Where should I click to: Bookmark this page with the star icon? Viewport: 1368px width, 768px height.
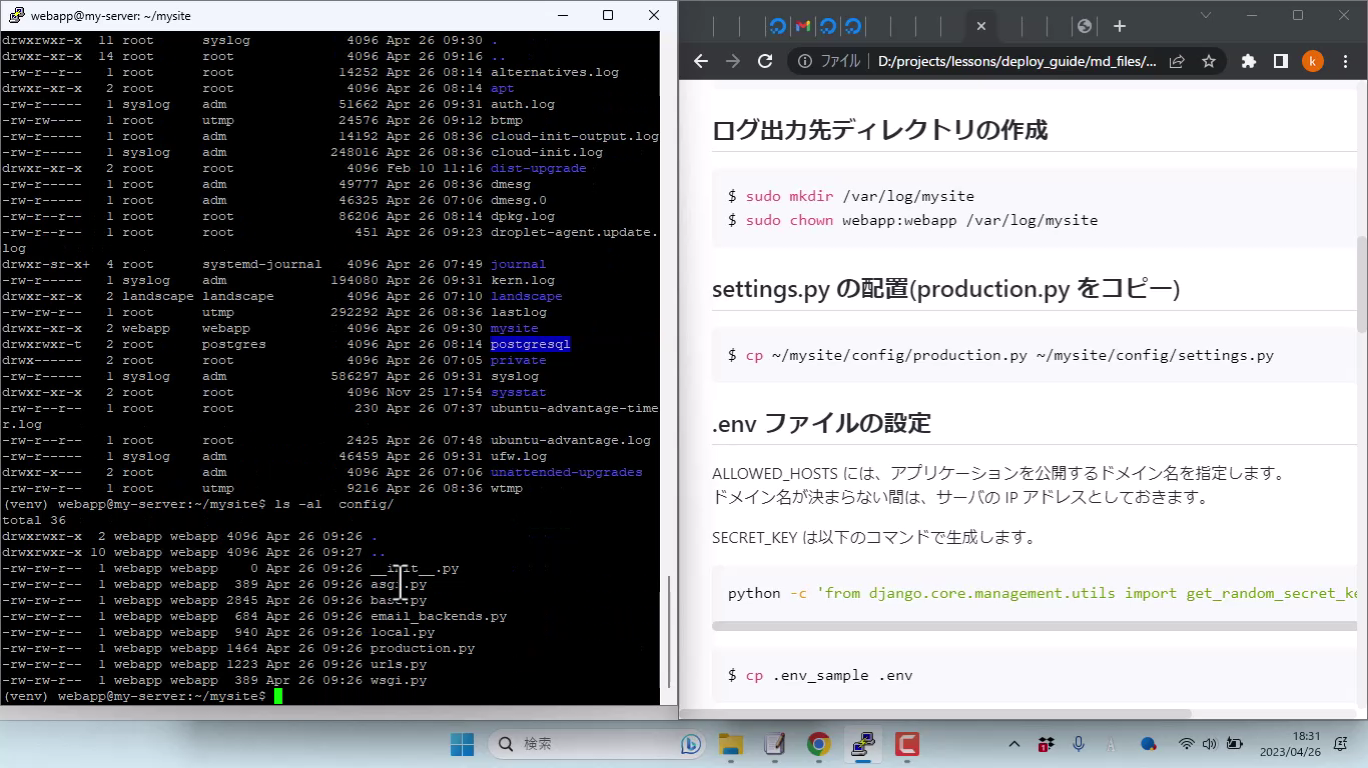click(x=1209, y=61)
